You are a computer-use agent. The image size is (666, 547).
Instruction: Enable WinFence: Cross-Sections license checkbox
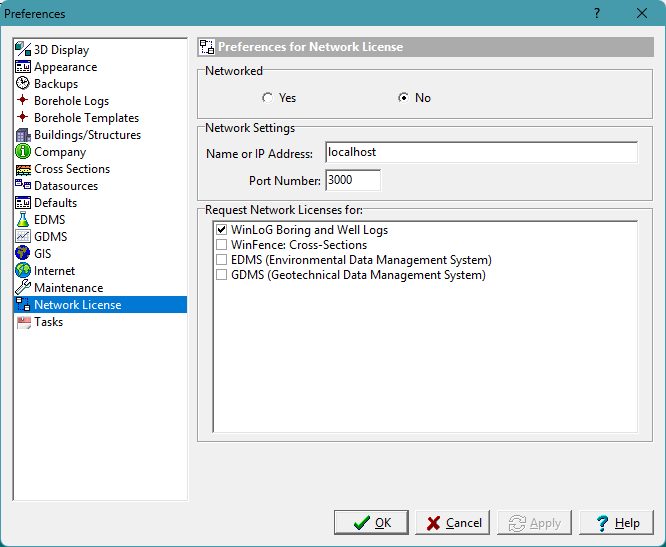[221, 245]
